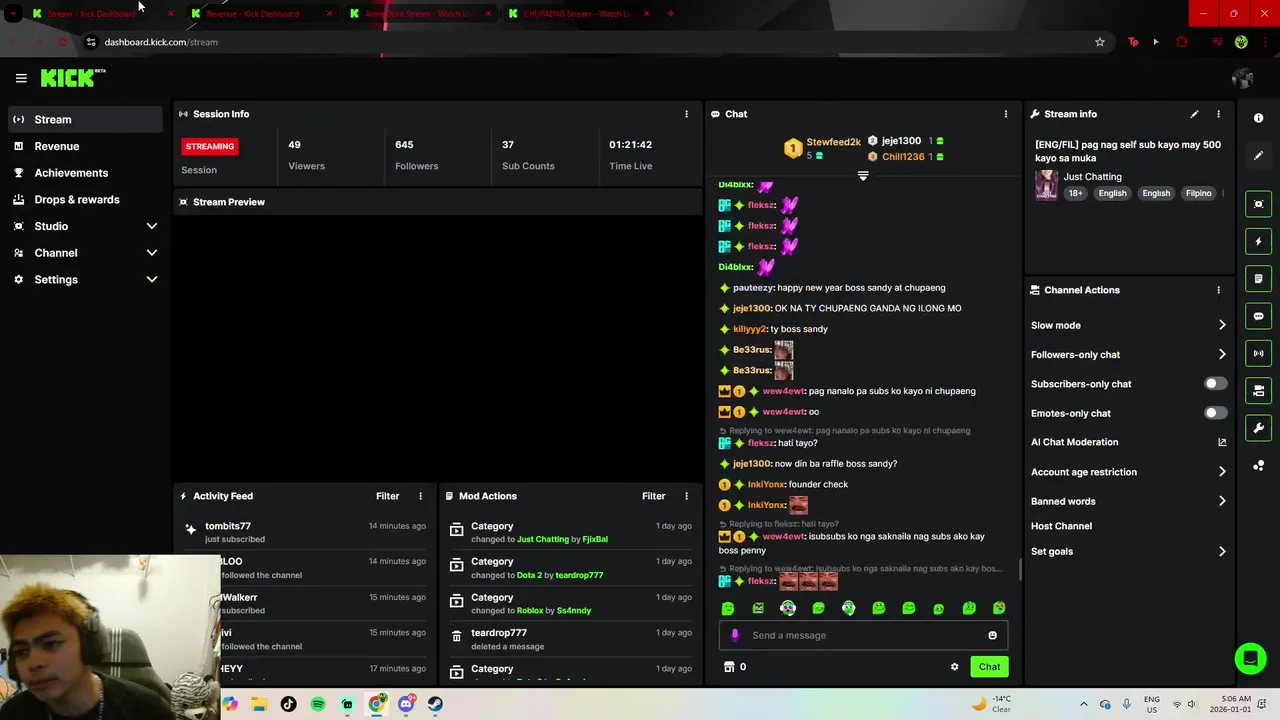
Task: Open Set goals options
Action: point(1129,551)
